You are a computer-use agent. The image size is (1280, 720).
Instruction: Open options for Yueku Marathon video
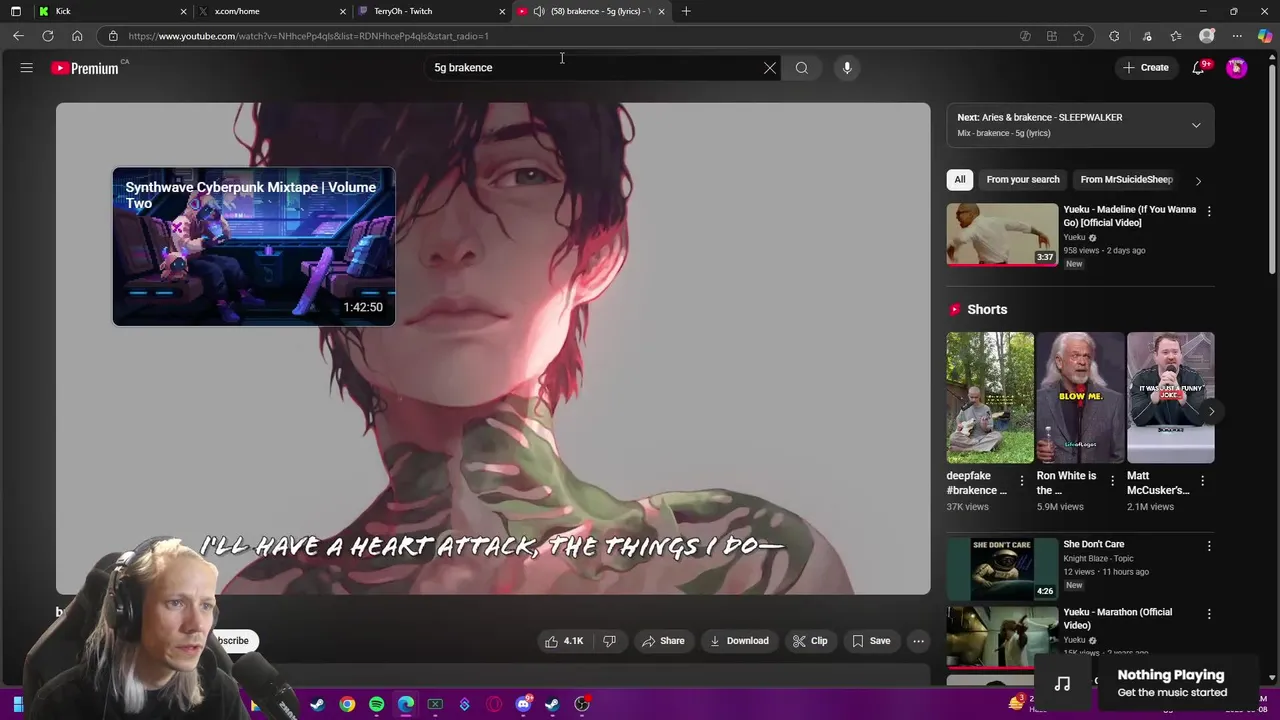[x=1209, y=614]
